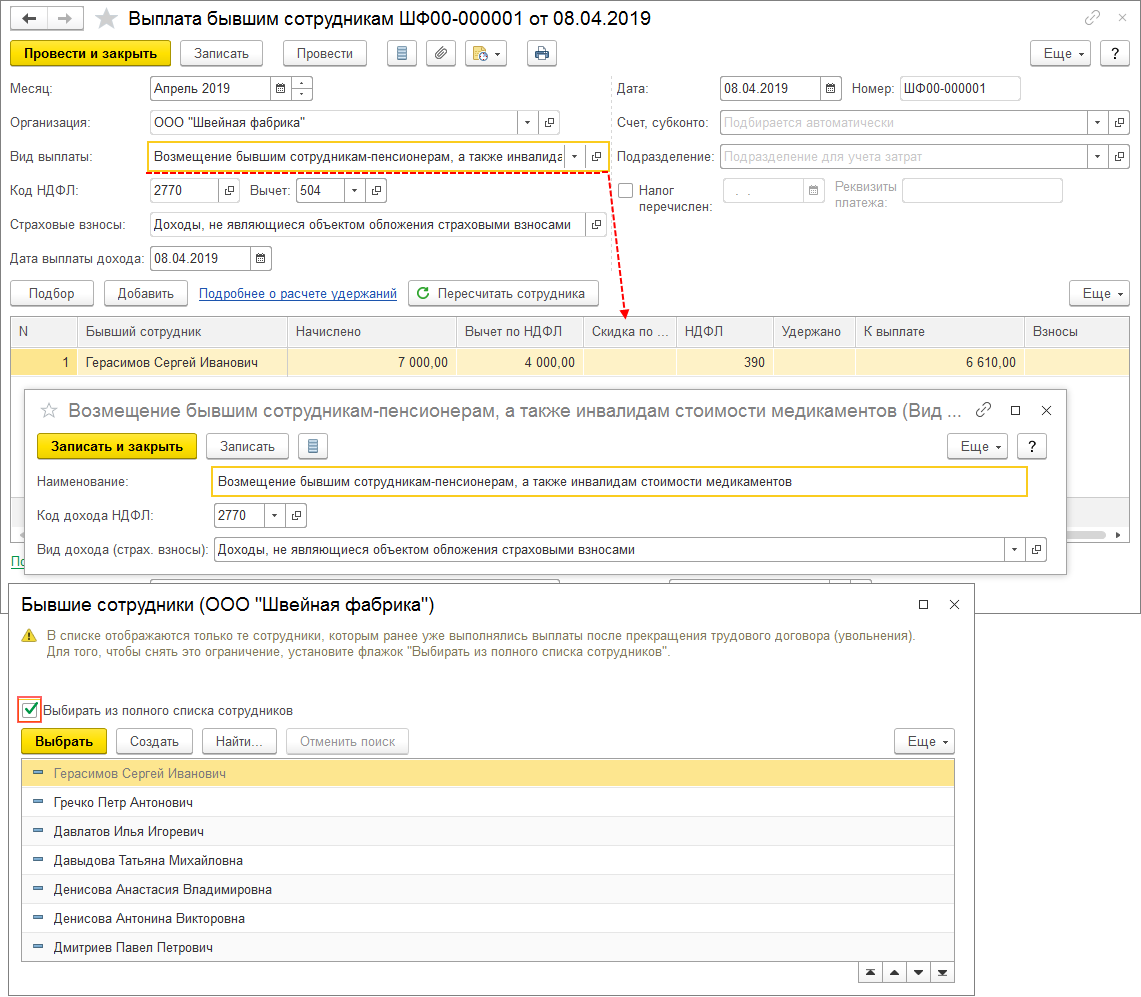Add document to favorites with the star icon
1141x997 pixels.
(x=106, y=19)
